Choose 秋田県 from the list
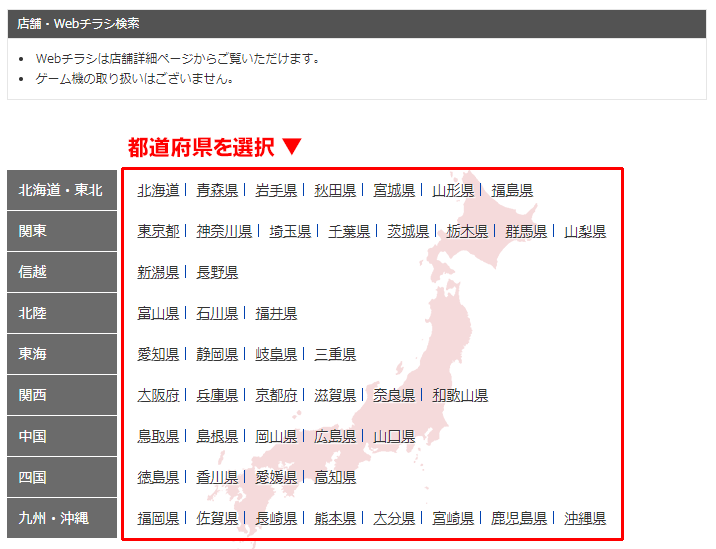 tap(335, 190)
